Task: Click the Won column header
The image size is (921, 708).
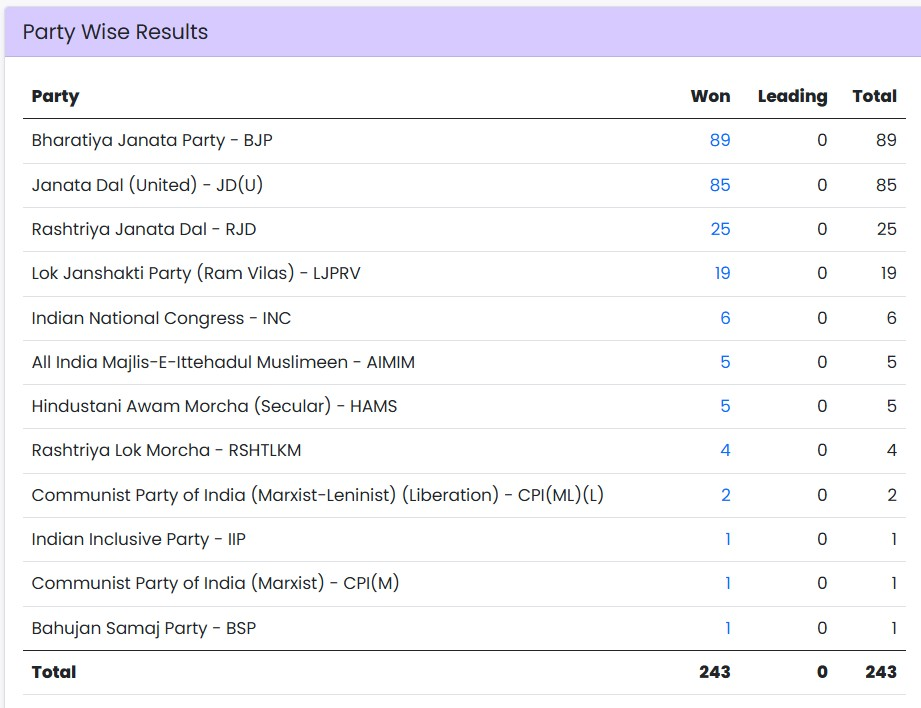Action: [x=710, y=96]
